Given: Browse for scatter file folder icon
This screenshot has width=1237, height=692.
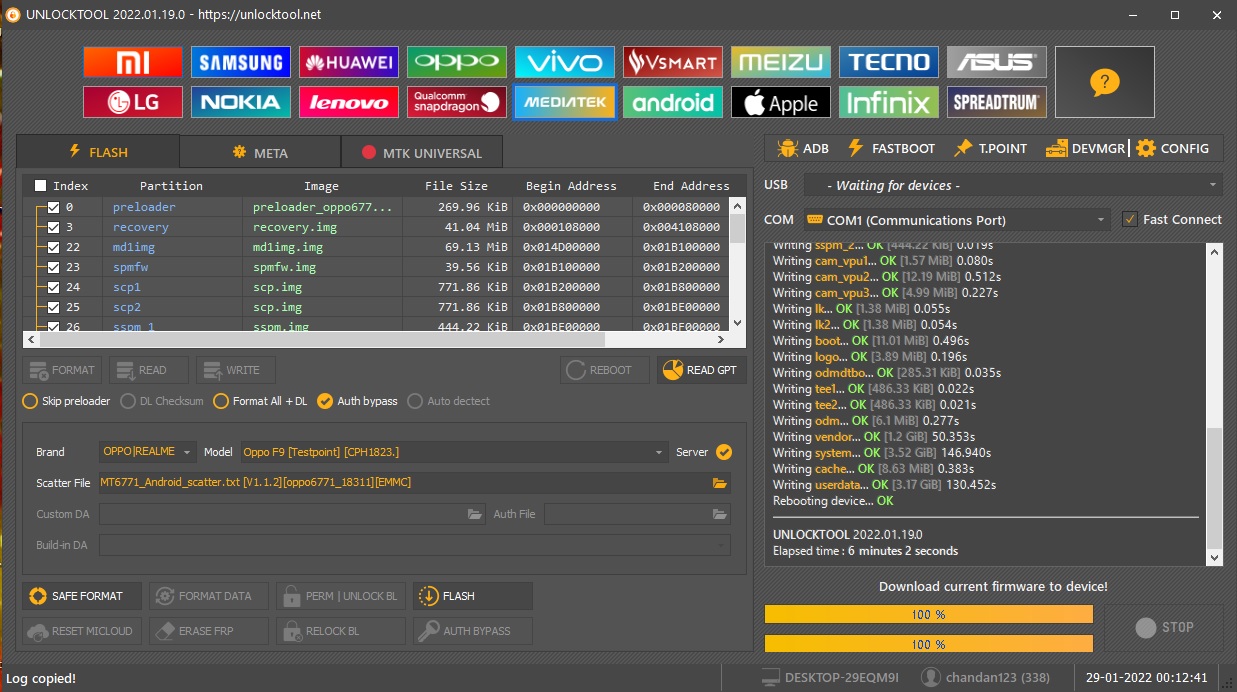Looking at the screenshot, I should coord(719,483).
